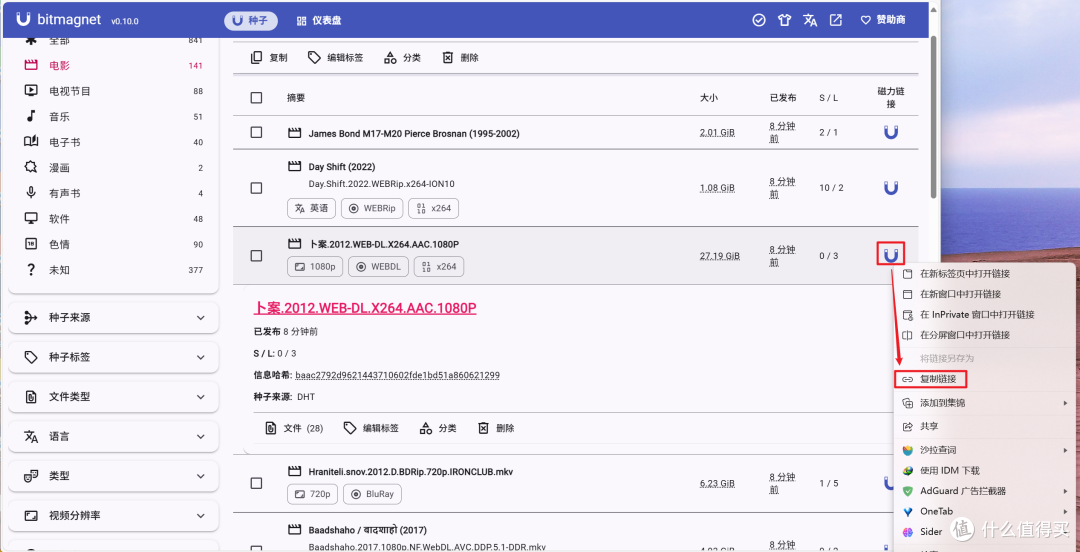Open the 赞助商 sponsor link
This screenshot has width=1080, height=552.
tap(883, 21)
